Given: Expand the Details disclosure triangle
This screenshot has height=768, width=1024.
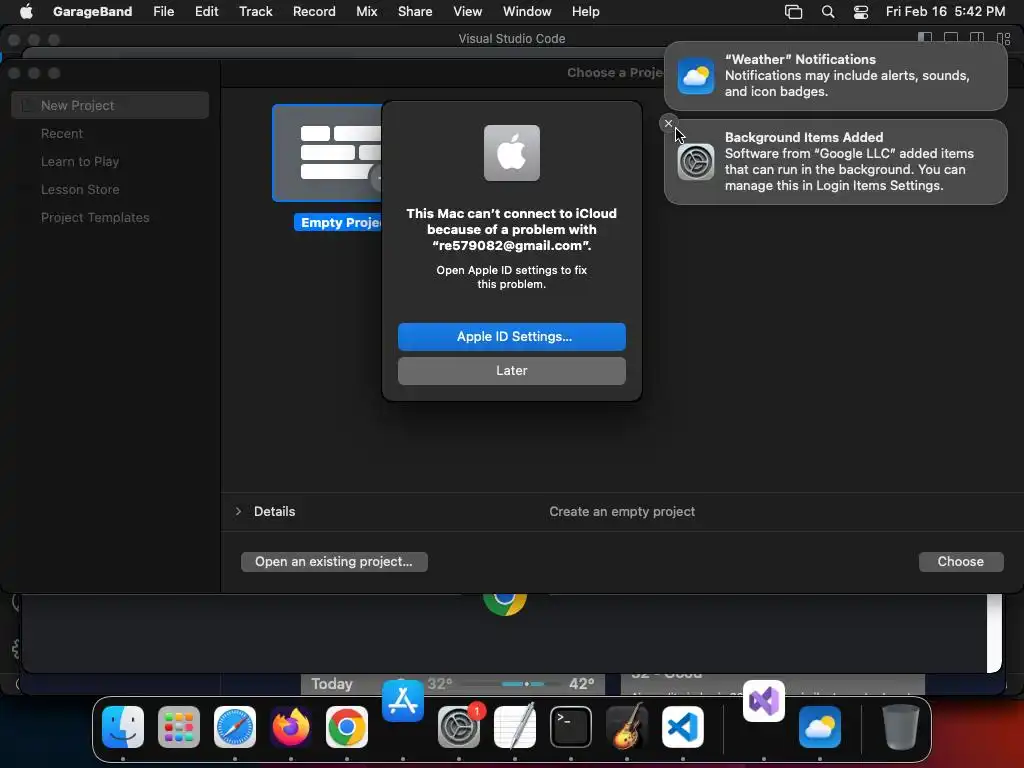Looking at the screenshot, I should [x=238, y=511].
